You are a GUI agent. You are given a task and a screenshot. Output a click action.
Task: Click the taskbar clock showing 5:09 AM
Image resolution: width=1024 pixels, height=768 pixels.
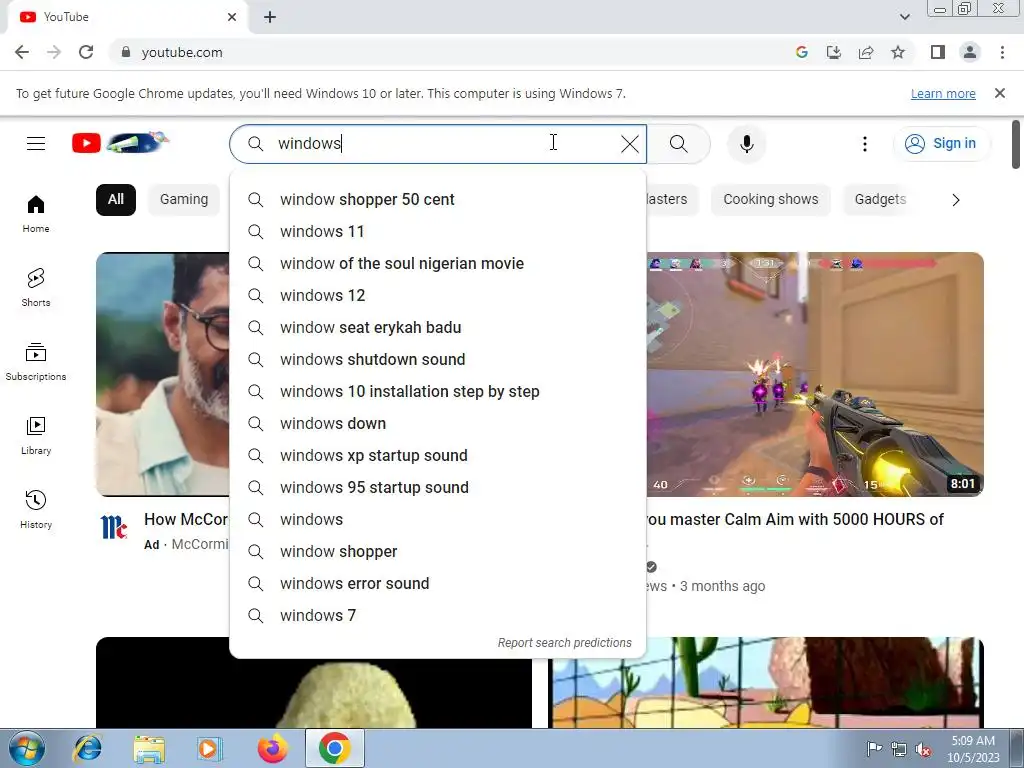973,748
